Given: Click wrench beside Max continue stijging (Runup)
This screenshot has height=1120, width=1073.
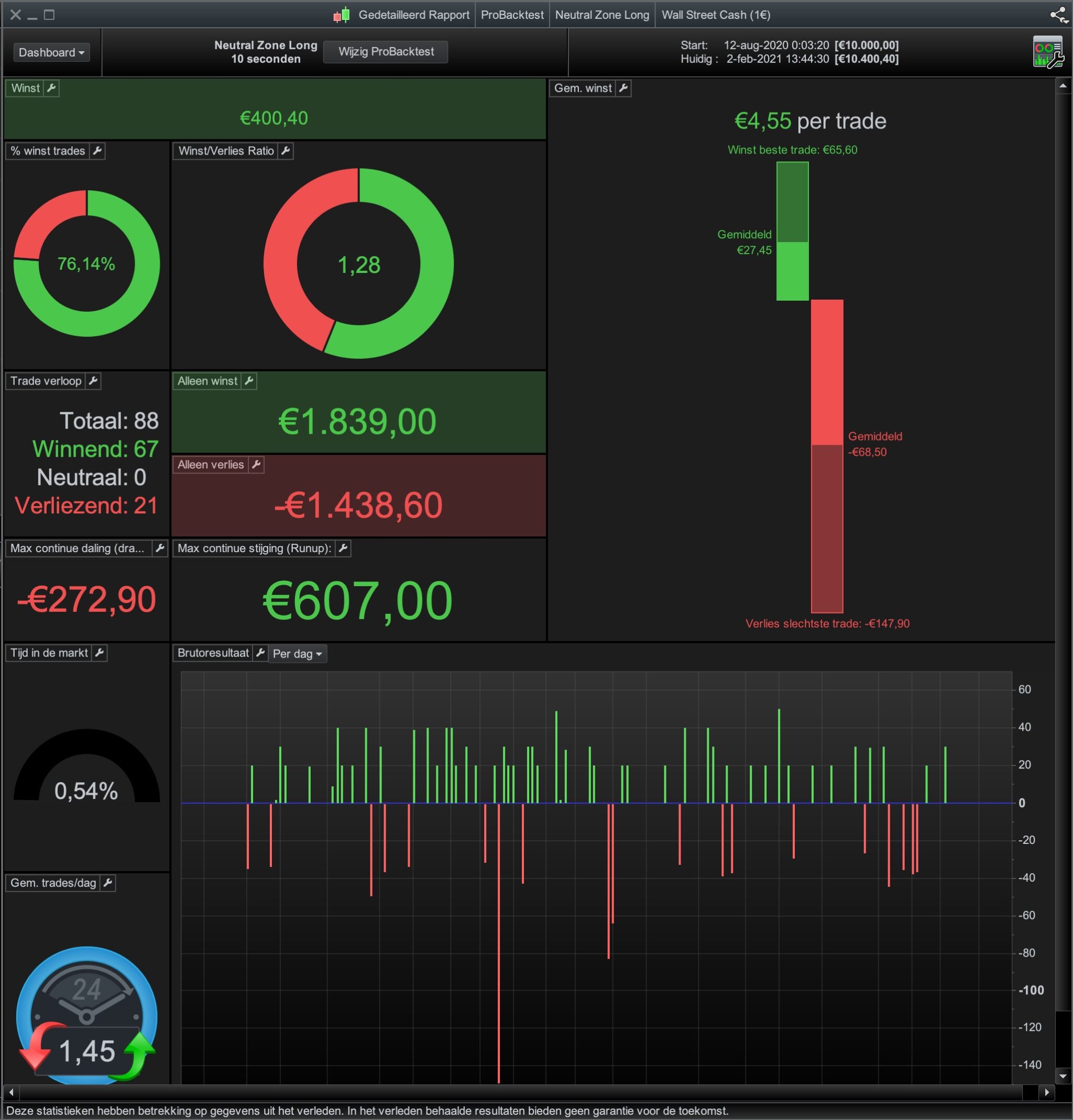Looking at the screenshot, I should [x=343, y=548].
